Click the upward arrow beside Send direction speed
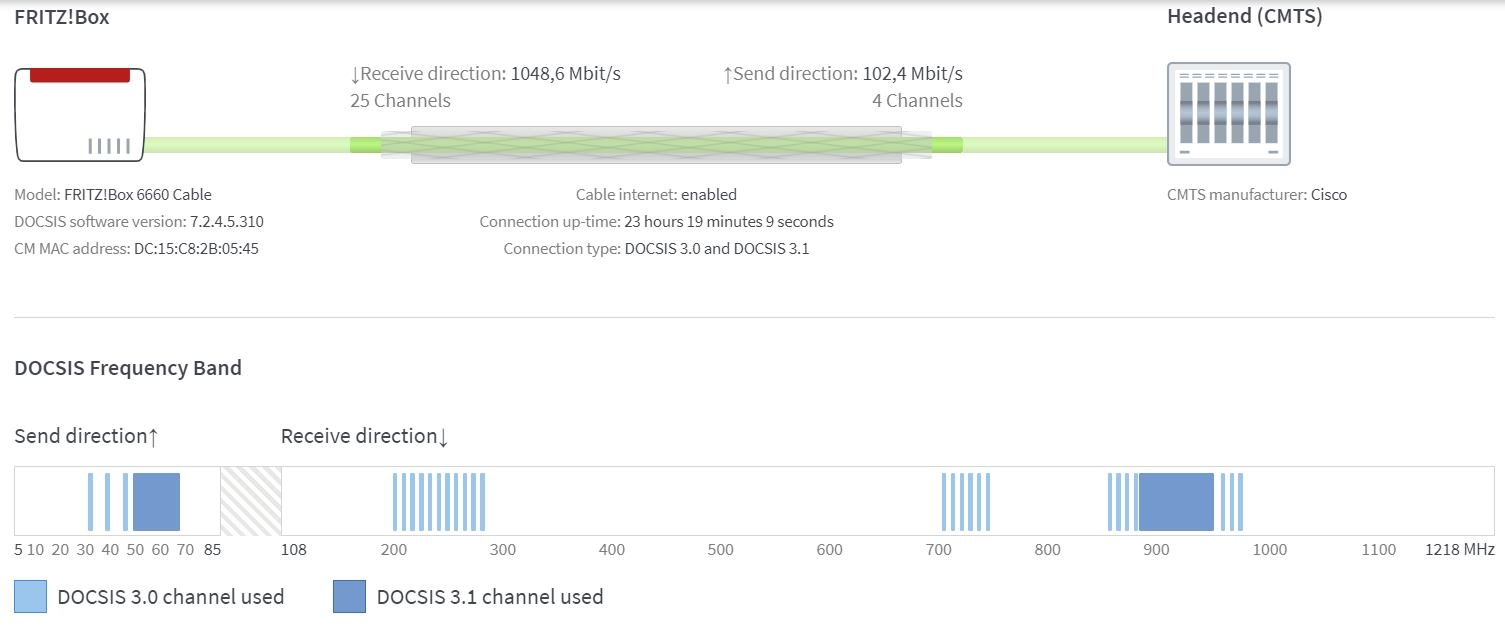 click(x=728, y=74)
